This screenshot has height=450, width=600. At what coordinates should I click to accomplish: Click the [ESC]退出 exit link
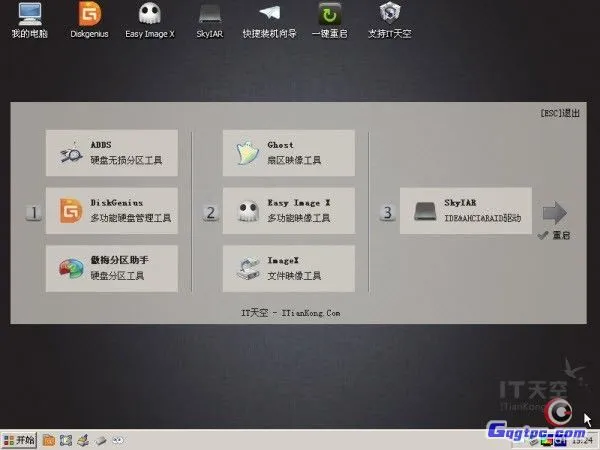point(558,113)
